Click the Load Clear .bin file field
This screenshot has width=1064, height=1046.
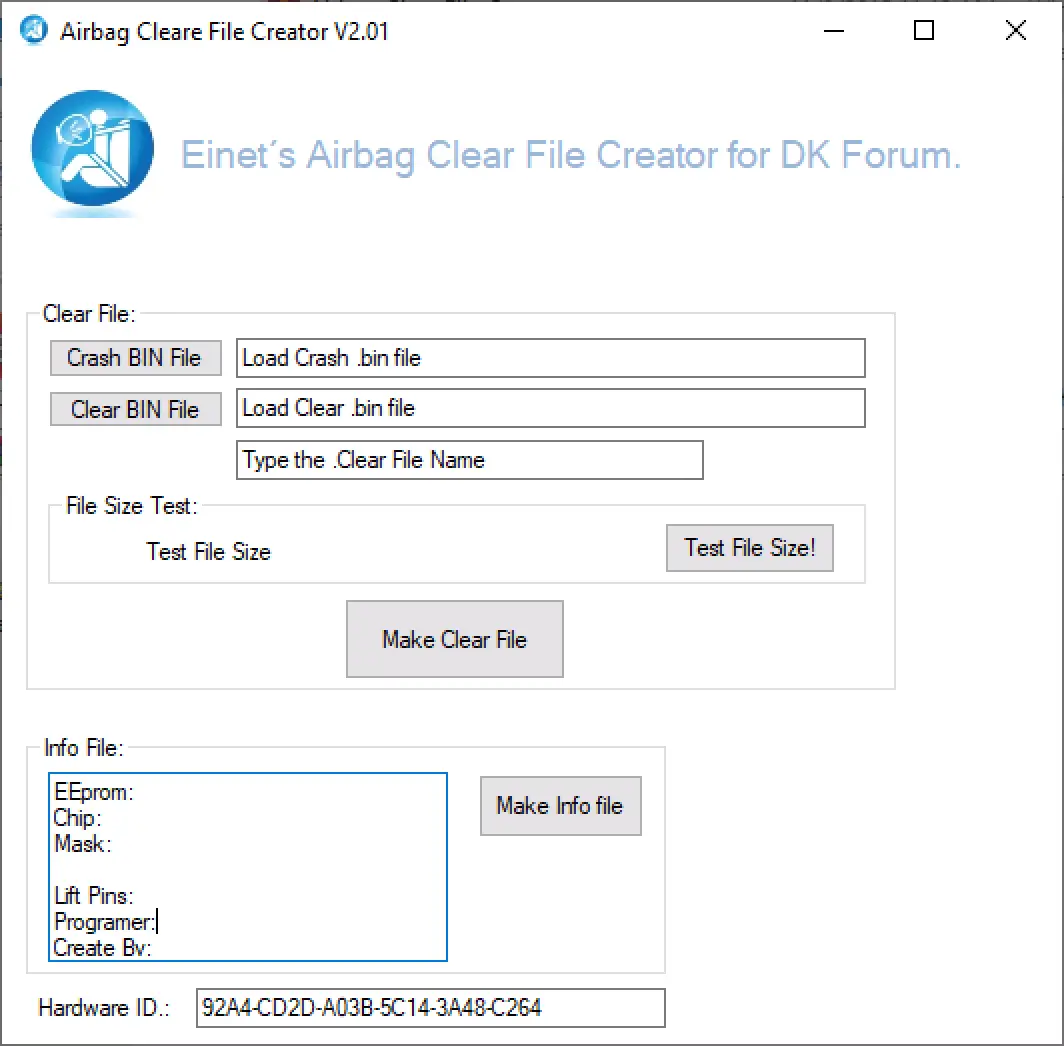[x=550, y=407]
